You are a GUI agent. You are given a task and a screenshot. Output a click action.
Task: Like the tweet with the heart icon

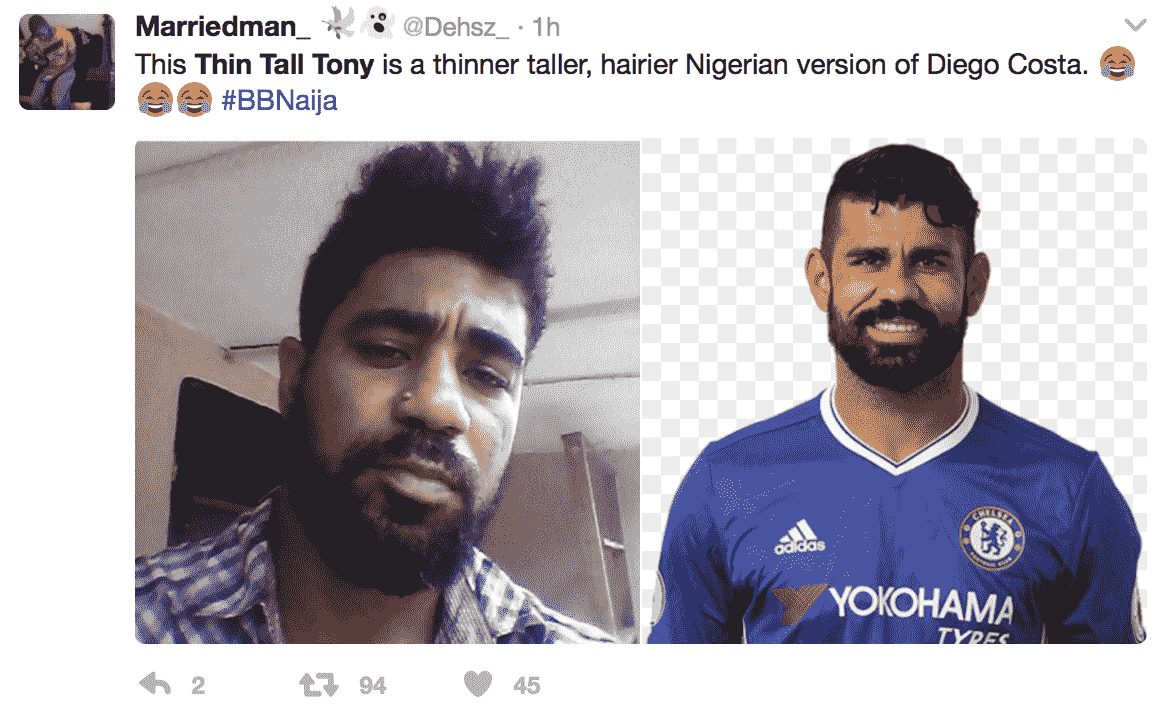479,685
